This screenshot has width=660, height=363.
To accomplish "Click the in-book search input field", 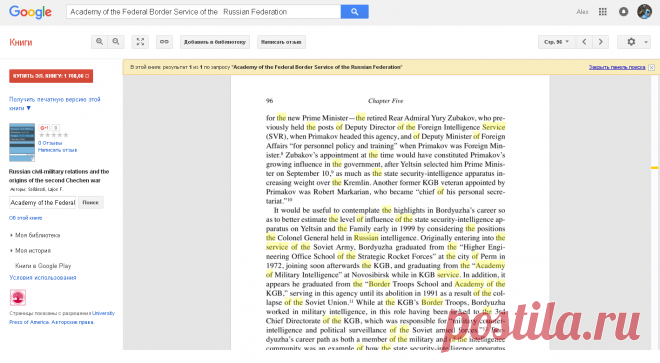I will pos(43,203).
